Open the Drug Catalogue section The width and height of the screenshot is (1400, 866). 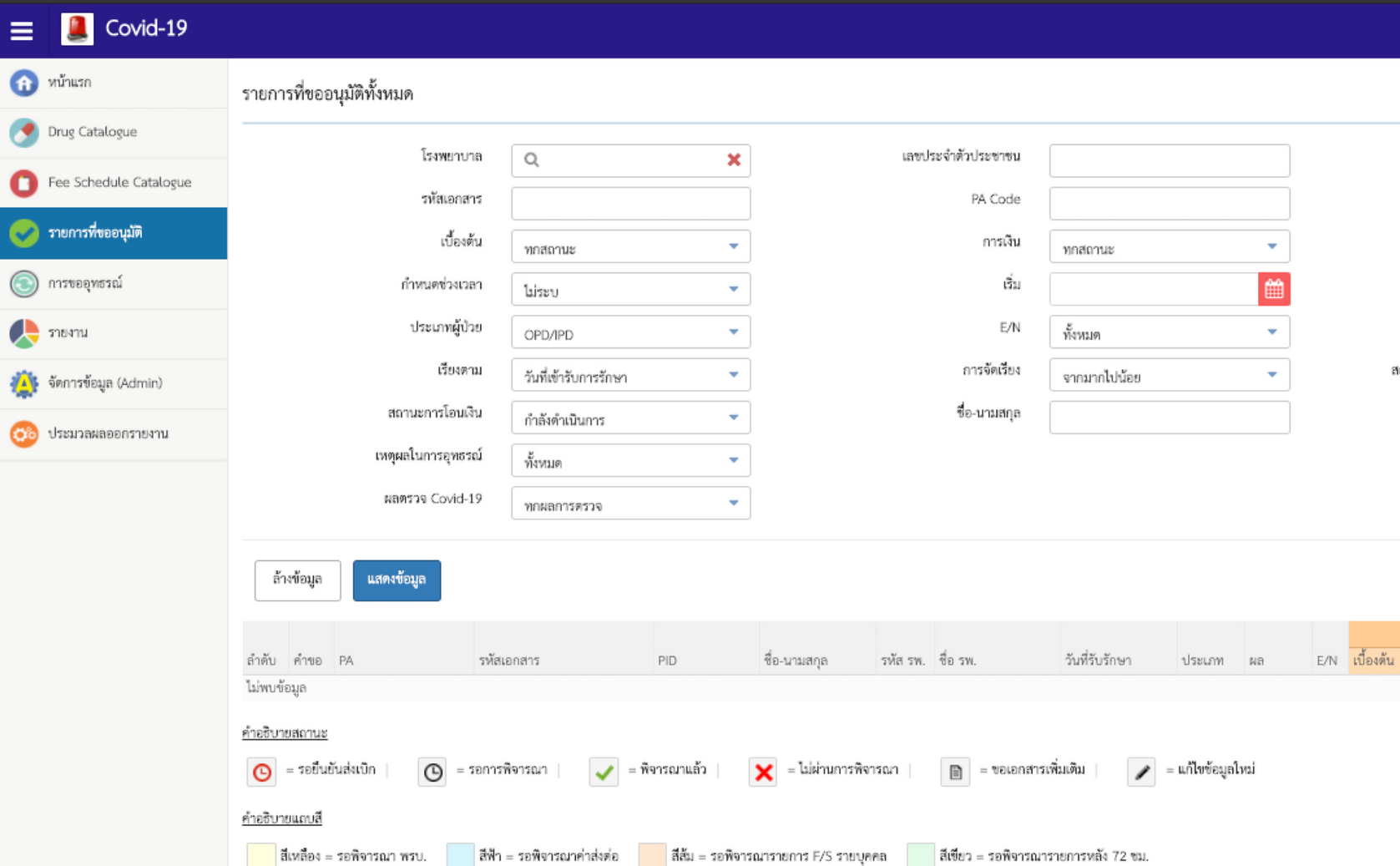(x=94, y=132)
